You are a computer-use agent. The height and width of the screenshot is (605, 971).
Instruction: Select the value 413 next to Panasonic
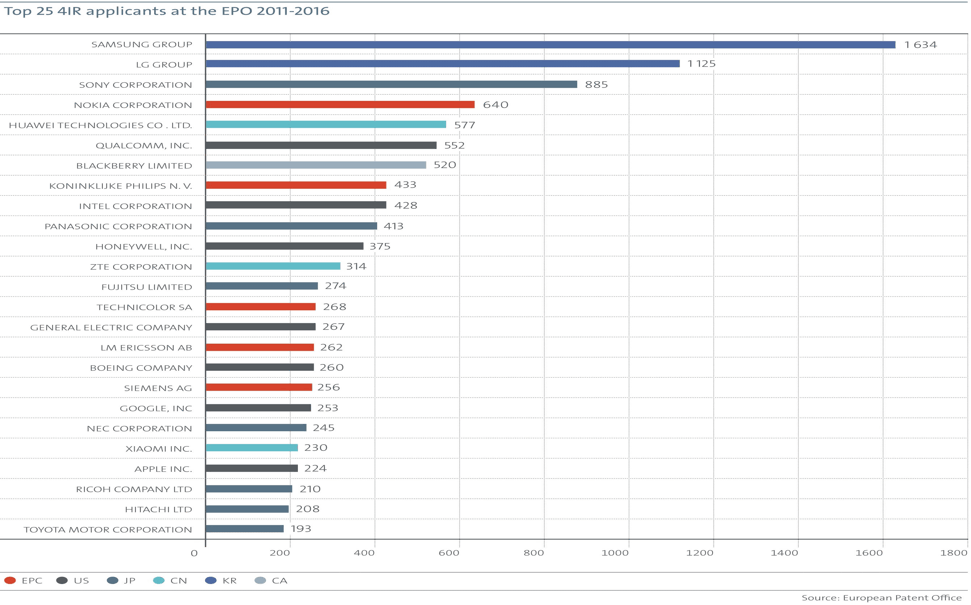pos(393,227)
